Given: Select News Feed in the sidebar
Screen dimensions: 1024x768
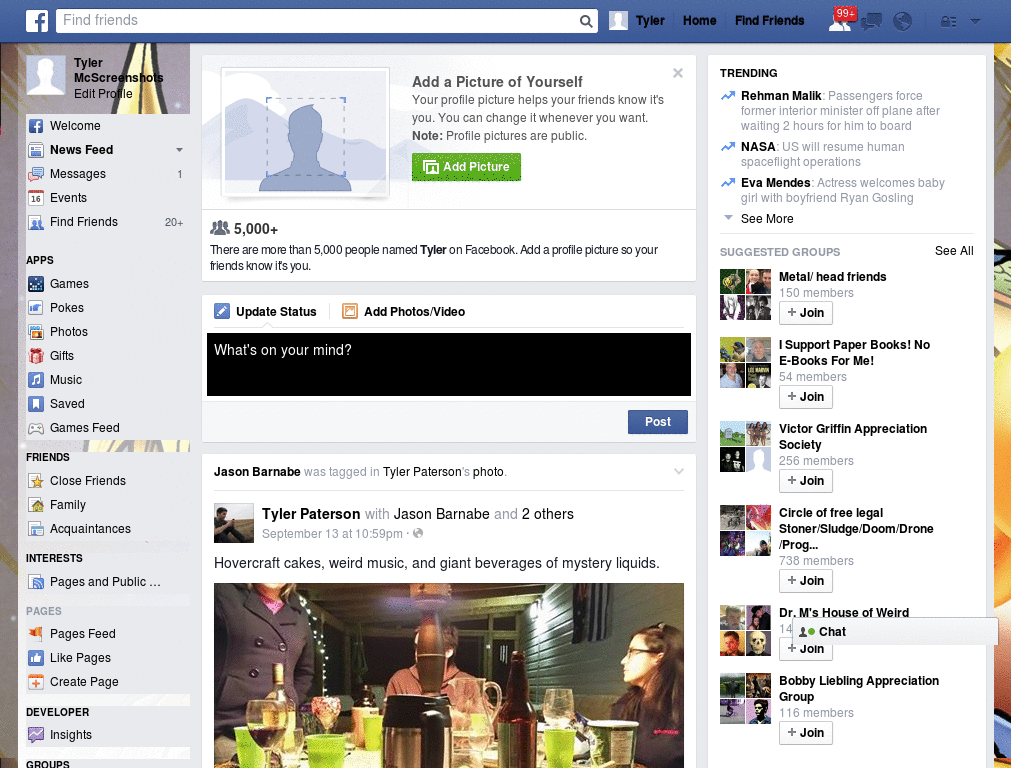Looking at the screenshot, I should point(82,150).
